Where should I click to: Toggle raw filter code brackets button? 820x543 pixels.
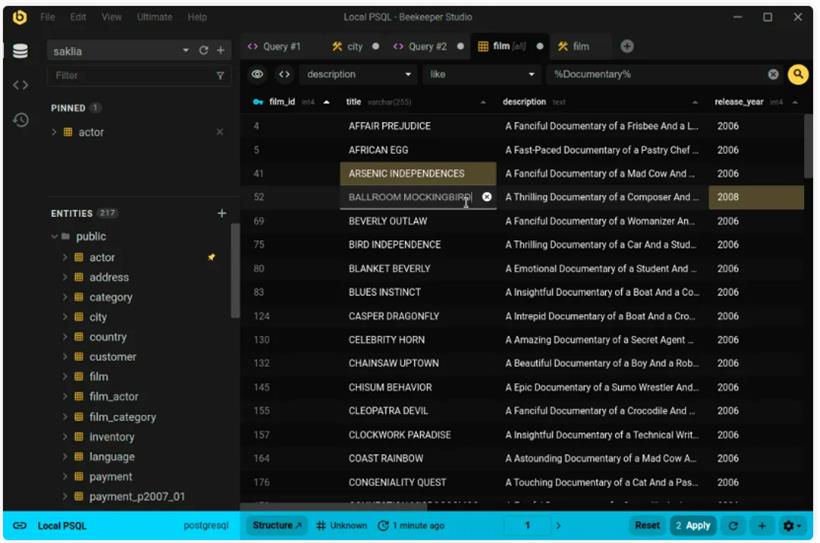coord(284,74)
